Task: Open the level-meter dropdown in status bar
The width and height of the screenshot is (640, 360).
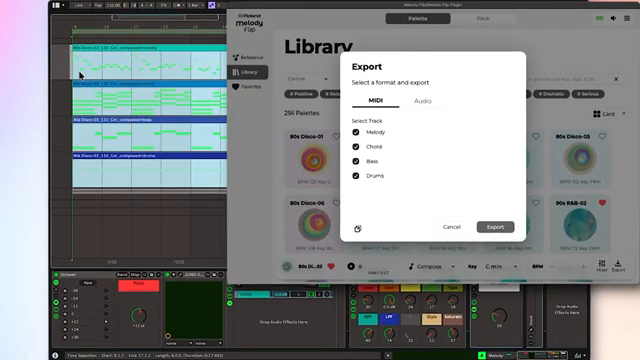Action: [x=580, y=356]
